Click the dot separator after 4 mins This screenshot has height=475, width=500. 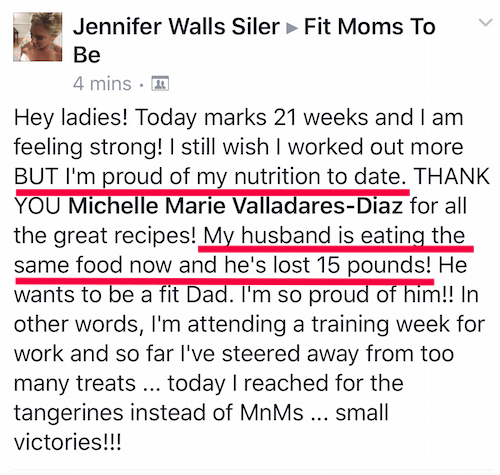(x=141, y=85)
